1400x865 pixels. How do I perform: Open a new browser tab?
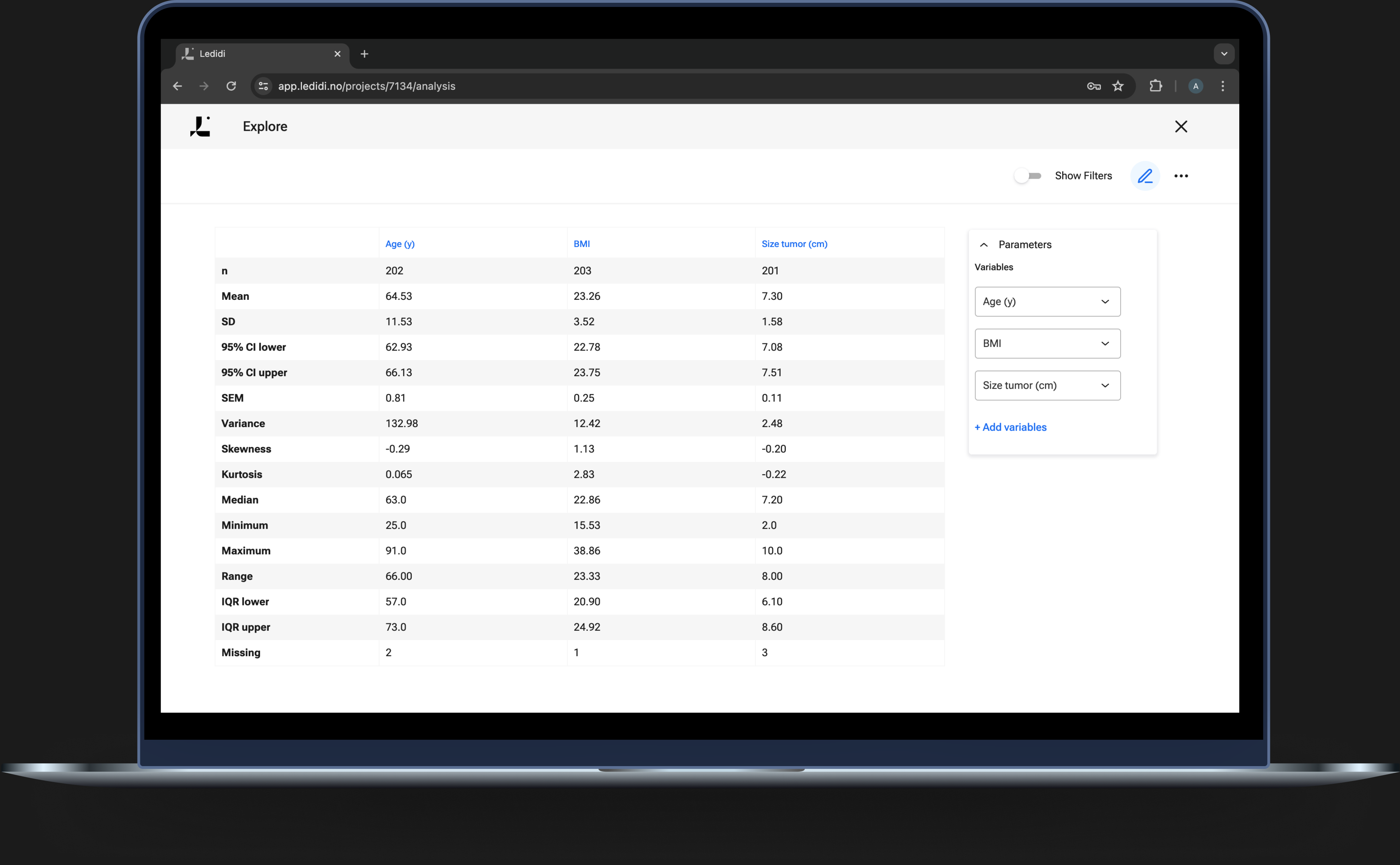point(364,54)
